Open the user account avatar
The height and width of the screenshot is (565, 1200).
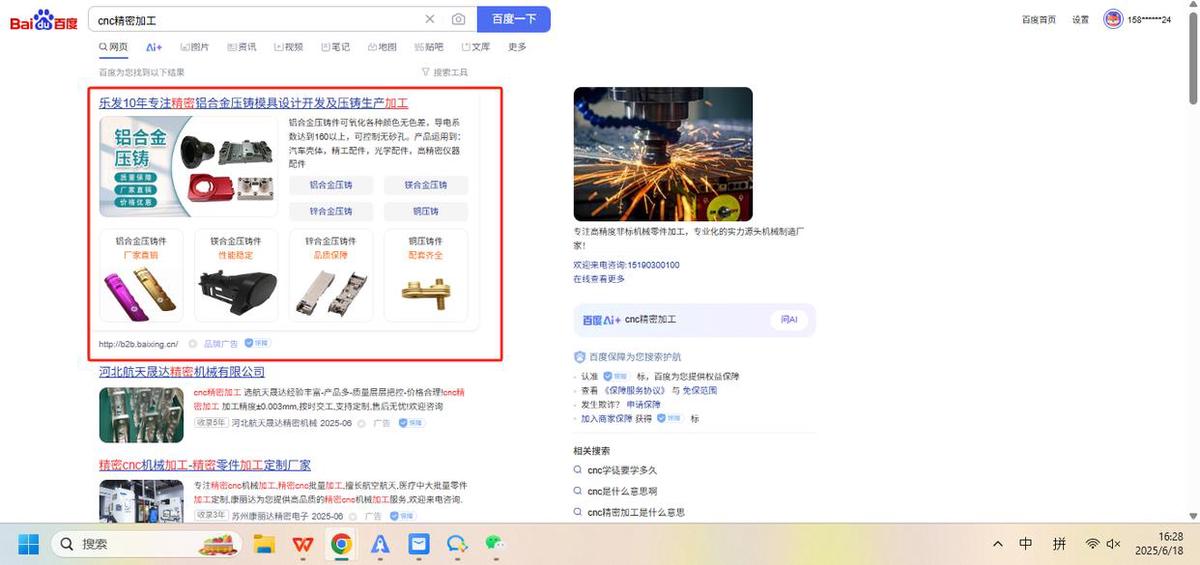1113,19
